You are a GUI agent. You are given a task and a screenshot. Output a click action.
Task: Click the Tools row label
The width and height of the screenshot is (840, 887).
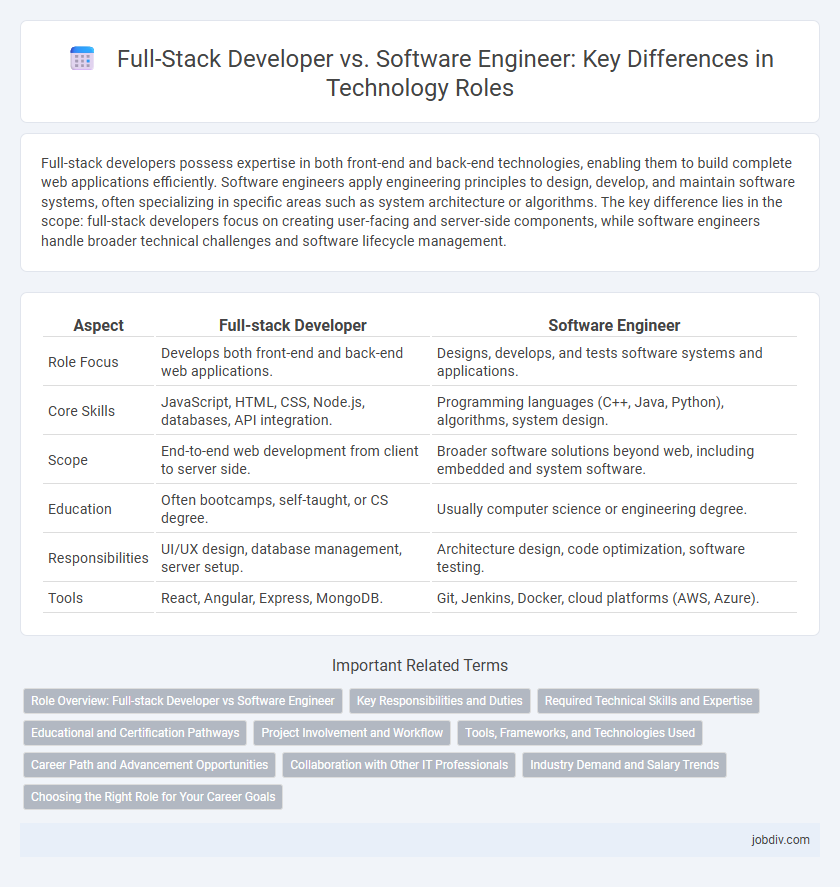coord(66,598)
